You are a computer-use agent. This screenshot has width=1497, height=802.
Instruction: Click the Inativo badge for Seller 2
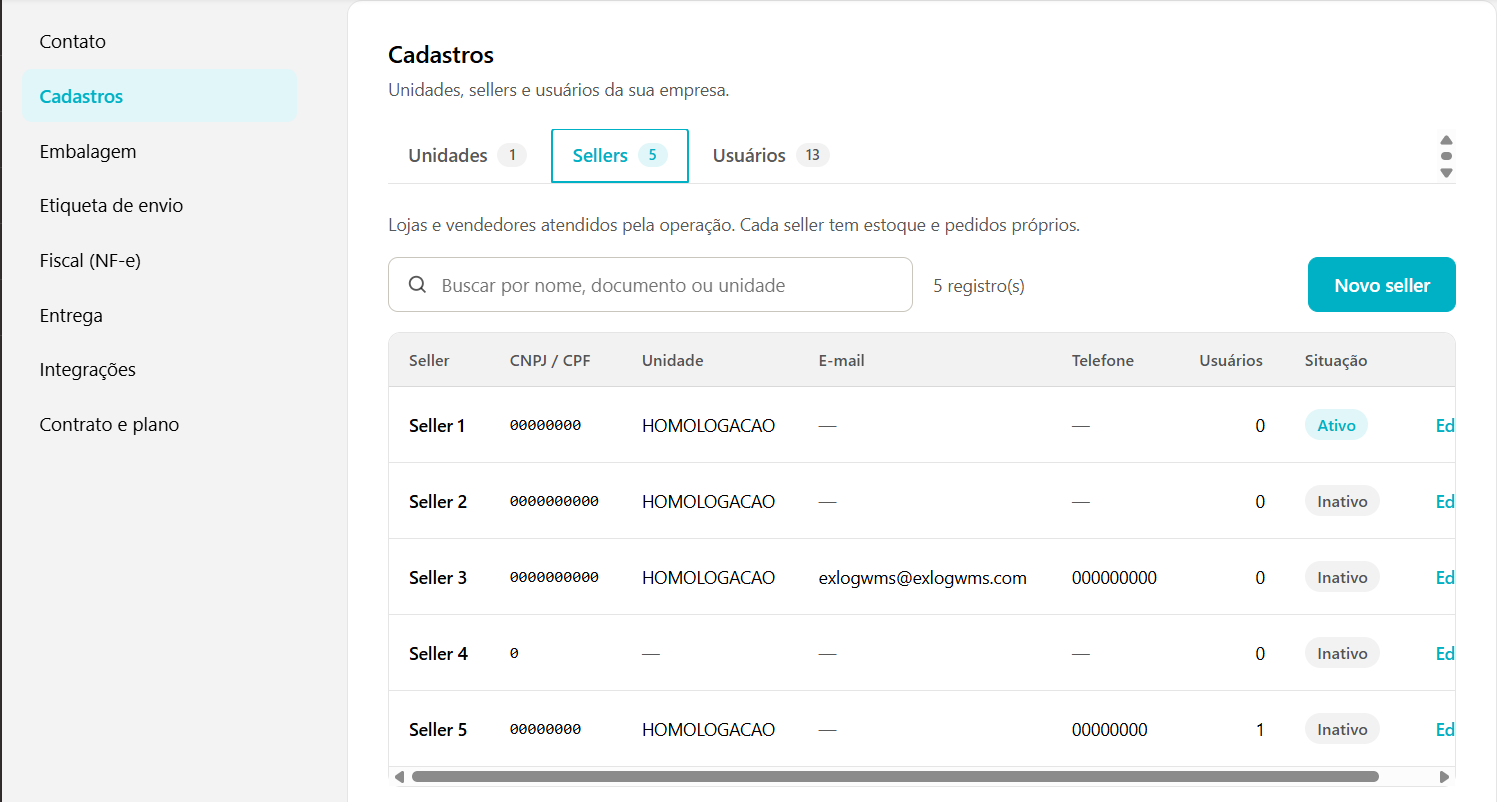pos(1342,501)
